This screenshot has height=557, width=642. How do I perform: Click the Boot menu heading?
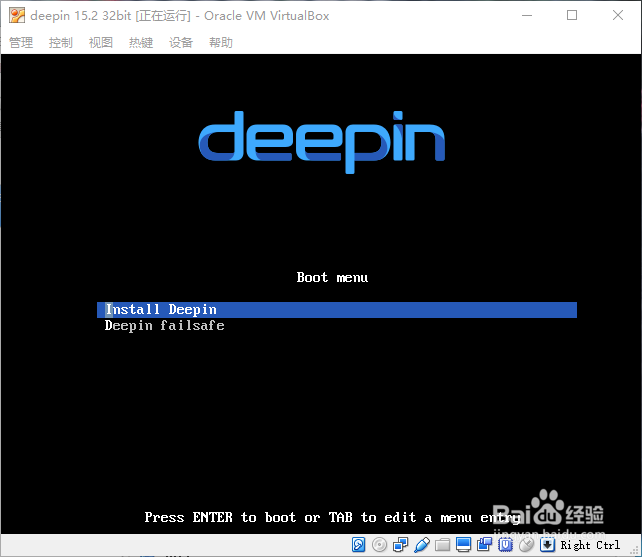[x=332, y=277]
